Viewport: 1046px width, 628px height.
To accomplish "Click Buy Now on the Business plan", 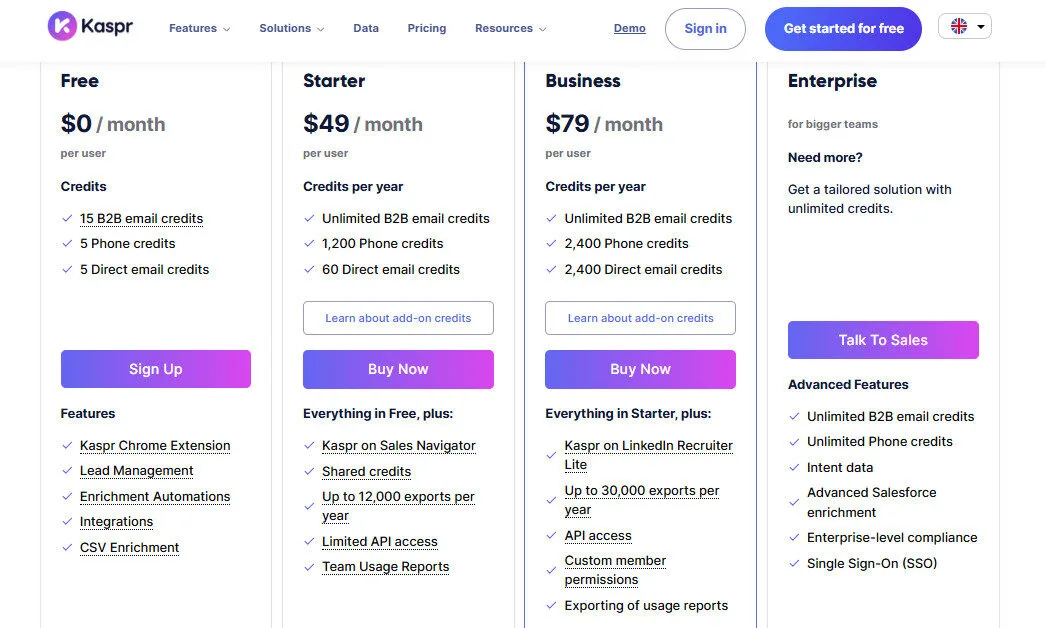I will pyautogui.click(x=640, y=369).
